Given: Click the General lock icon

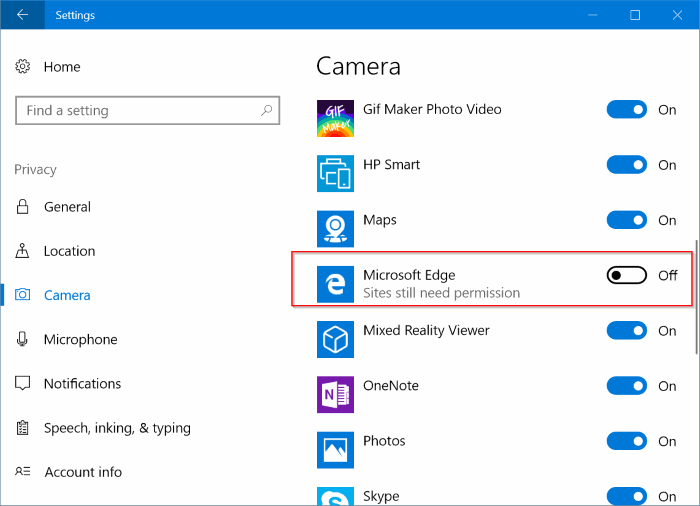Looking at the screenshot, I should [x=22, y=207].
